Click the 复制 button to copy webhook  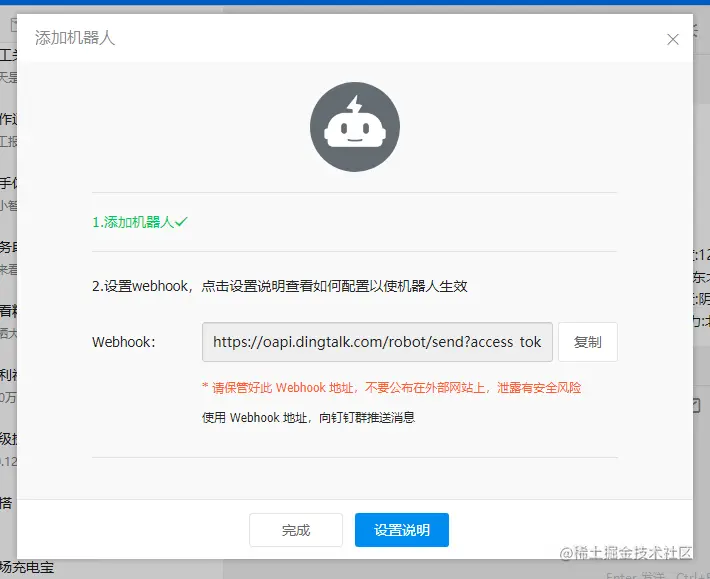587,342
